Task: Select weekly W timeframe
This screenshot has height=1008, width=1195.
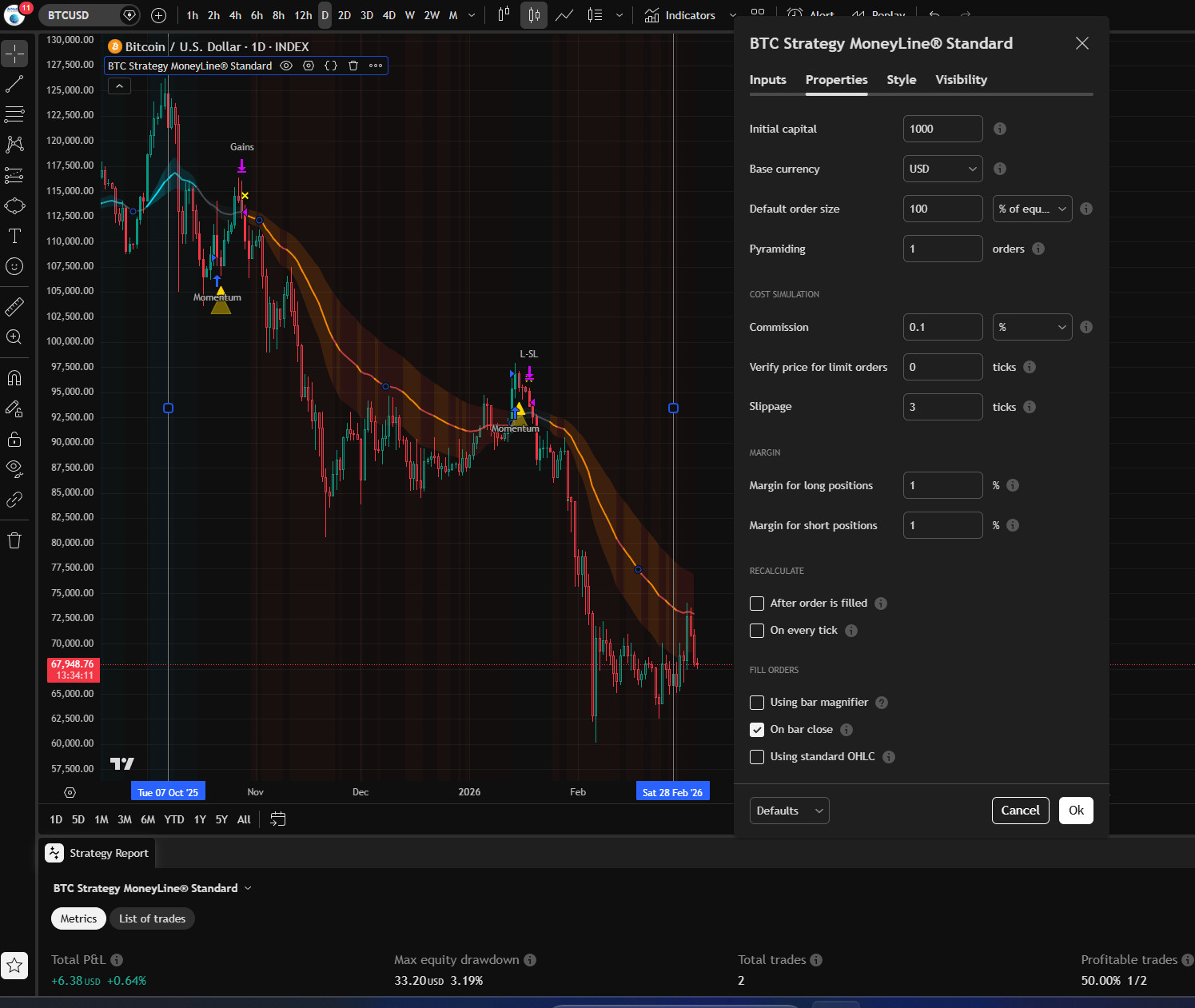Action: [409, 15]
